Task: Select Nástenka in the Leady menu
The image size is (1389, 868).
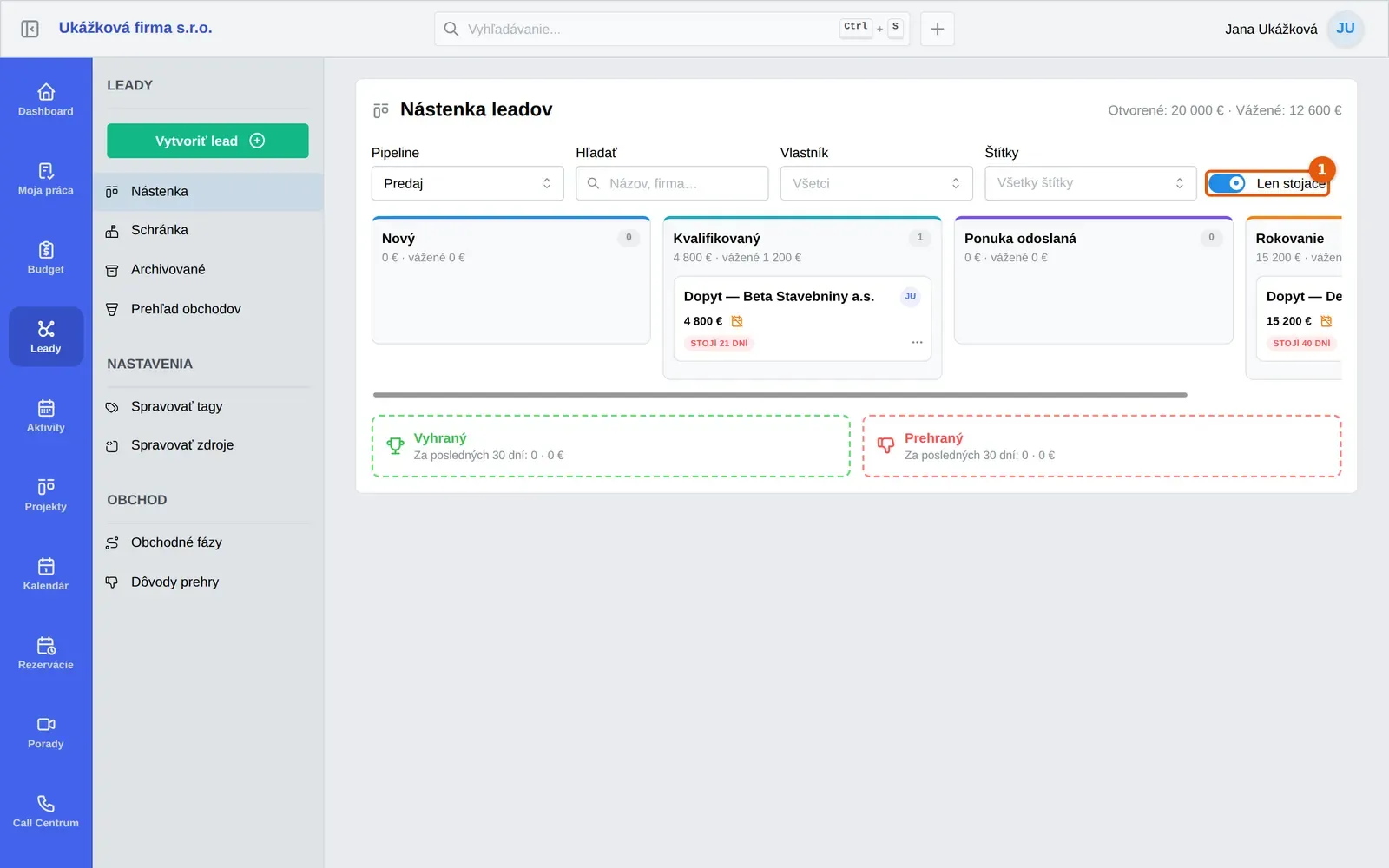Action: (208, 192)
